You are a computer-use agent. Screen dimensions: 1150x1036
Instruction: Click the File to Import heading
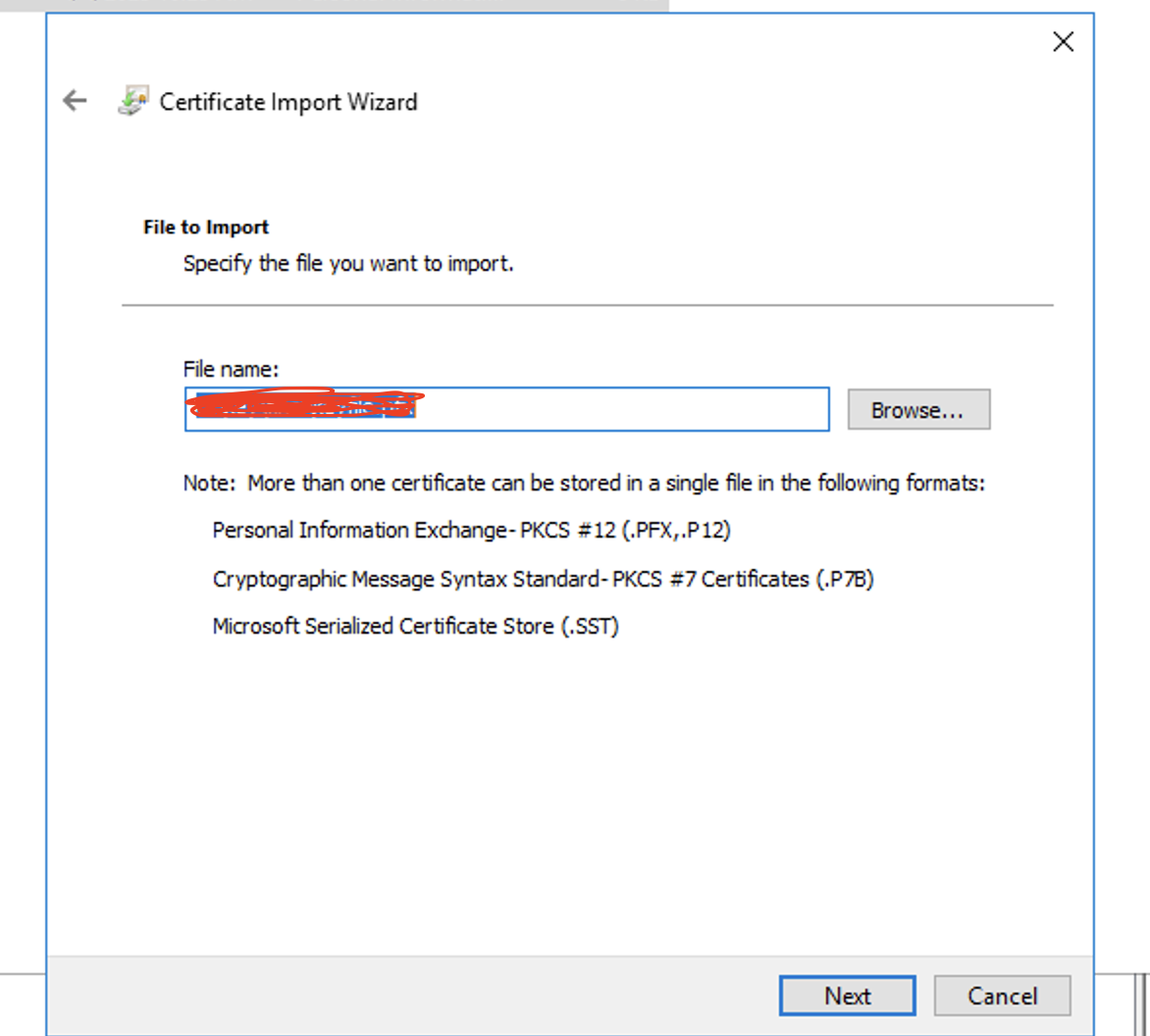tap(206, 227)
